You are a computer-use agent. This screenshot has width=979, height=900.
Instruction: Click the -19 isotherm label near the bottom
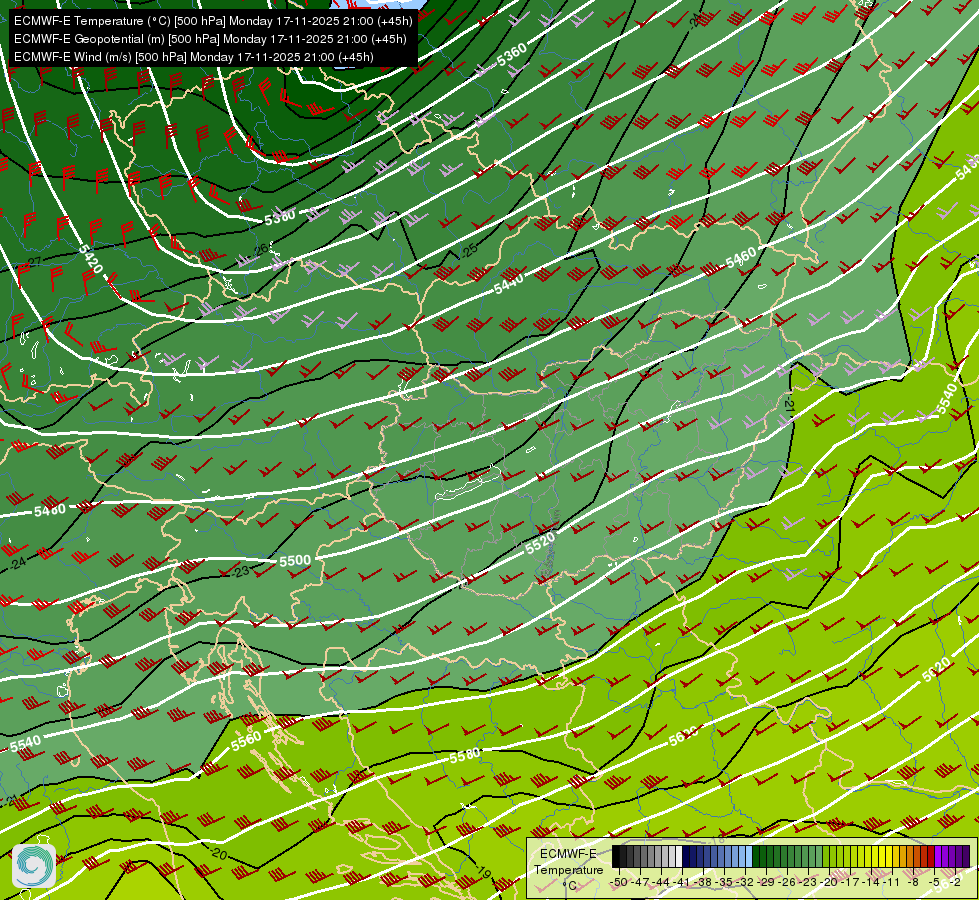[x=481, y=871]
